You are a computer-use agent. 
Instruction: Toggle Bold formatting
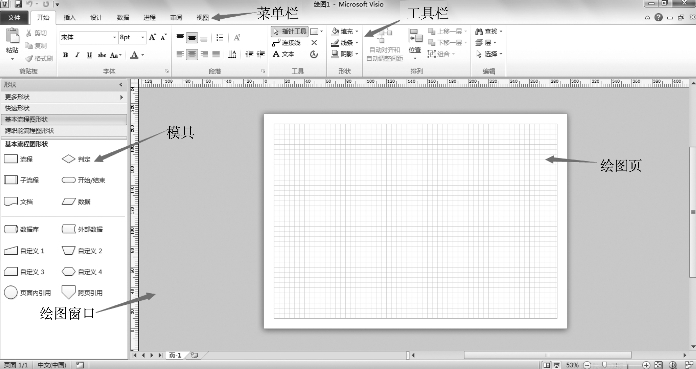coord(66,55)
